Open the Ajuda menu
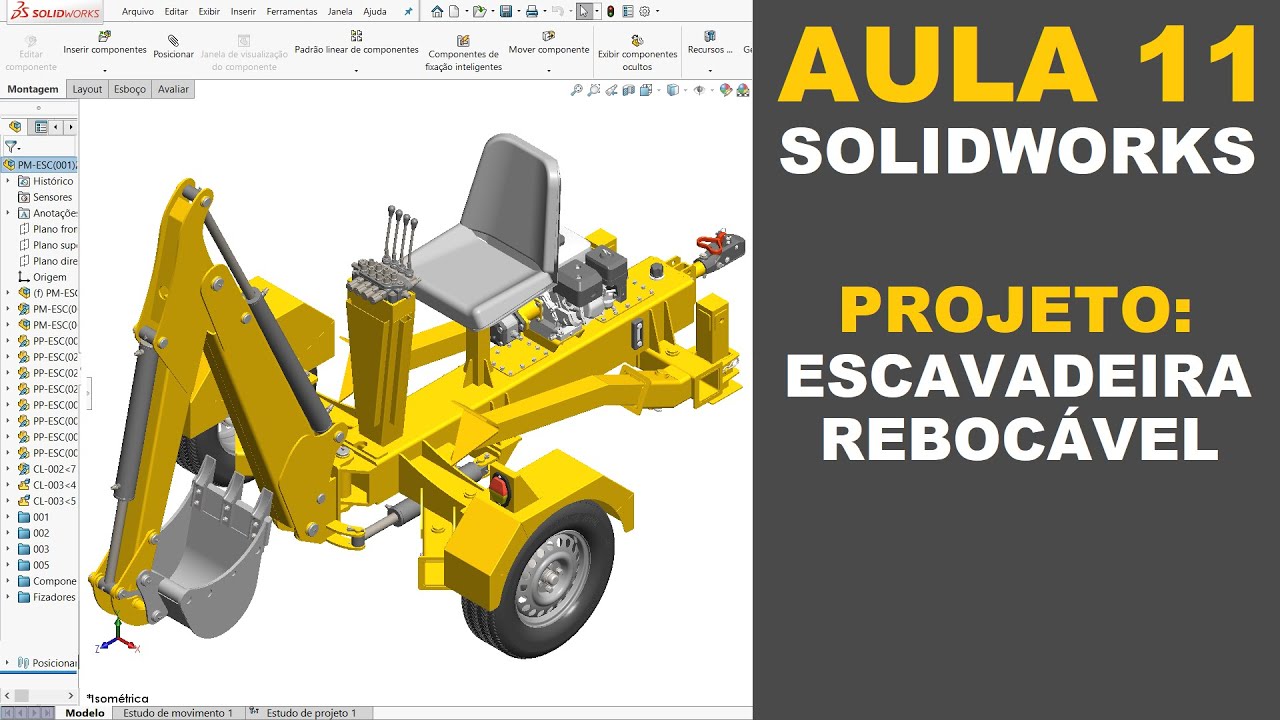1280x720 pixels. [x=375, y=12]
